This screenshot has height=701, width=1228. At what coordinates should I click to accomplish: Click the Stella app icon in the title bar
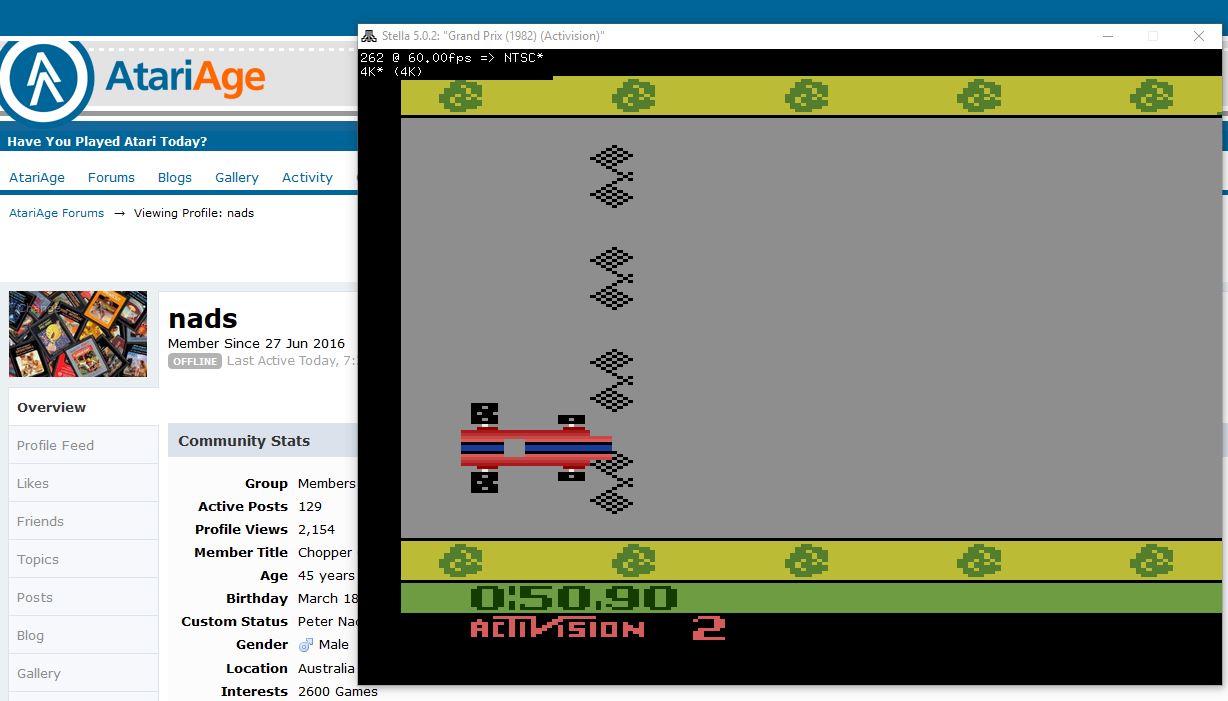[370, 36]
